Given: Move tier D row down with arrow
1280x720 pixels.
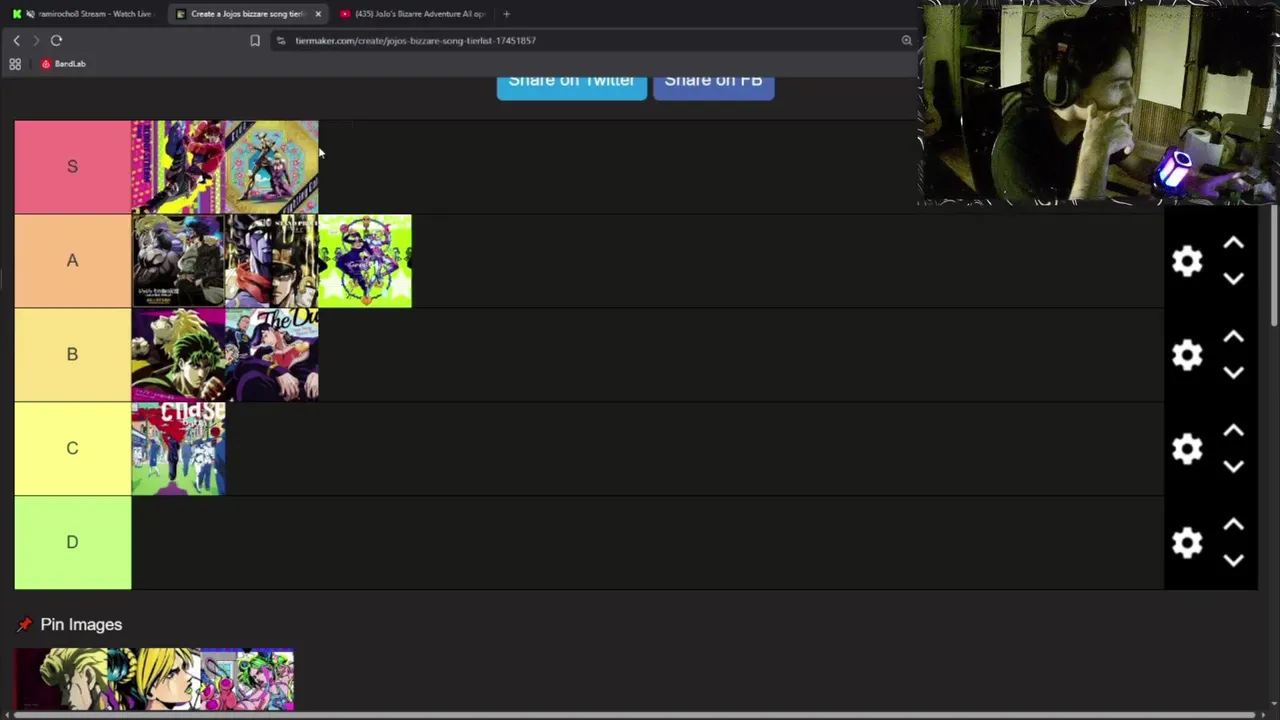Looking at the screenshot, I should [x=1233, y=561].
